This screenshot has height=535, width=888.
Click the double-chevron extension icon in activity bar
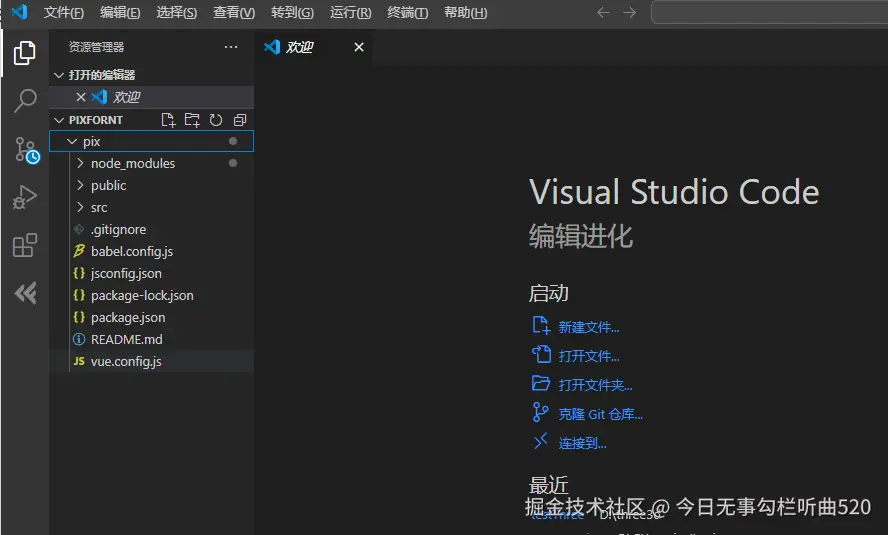[25, 293]
